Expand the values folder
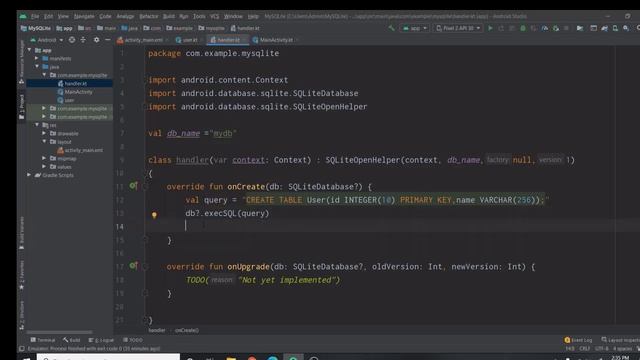Viewport: 640px width, 360px height. [x=44, y=167]
